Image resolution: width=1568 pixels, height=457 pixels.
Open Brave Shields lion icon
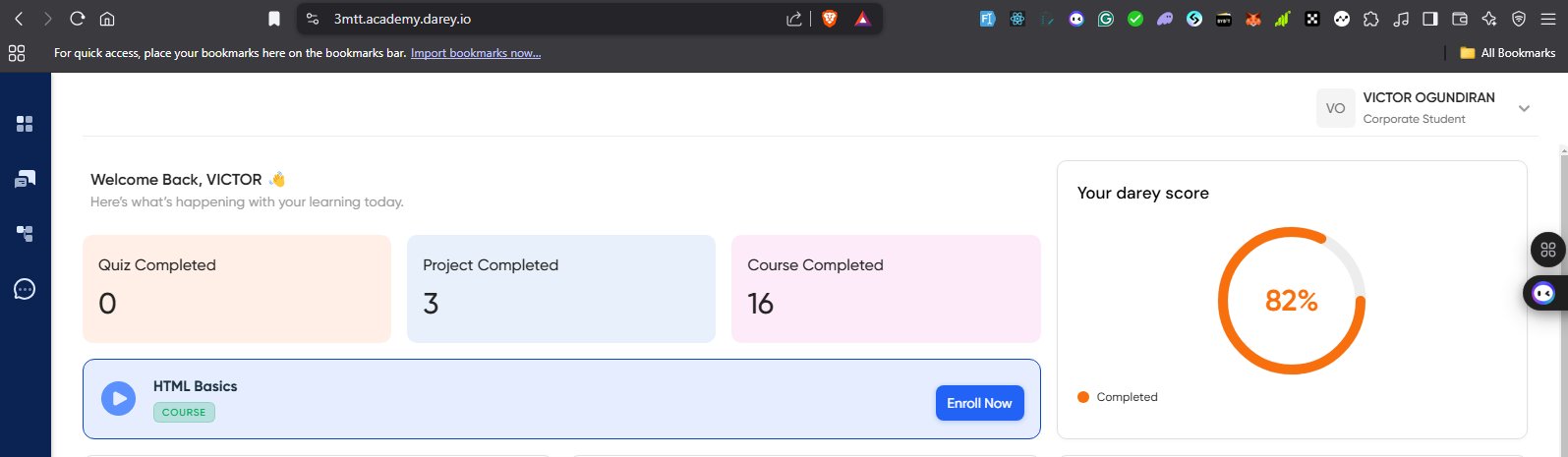[x=829, y=19]
